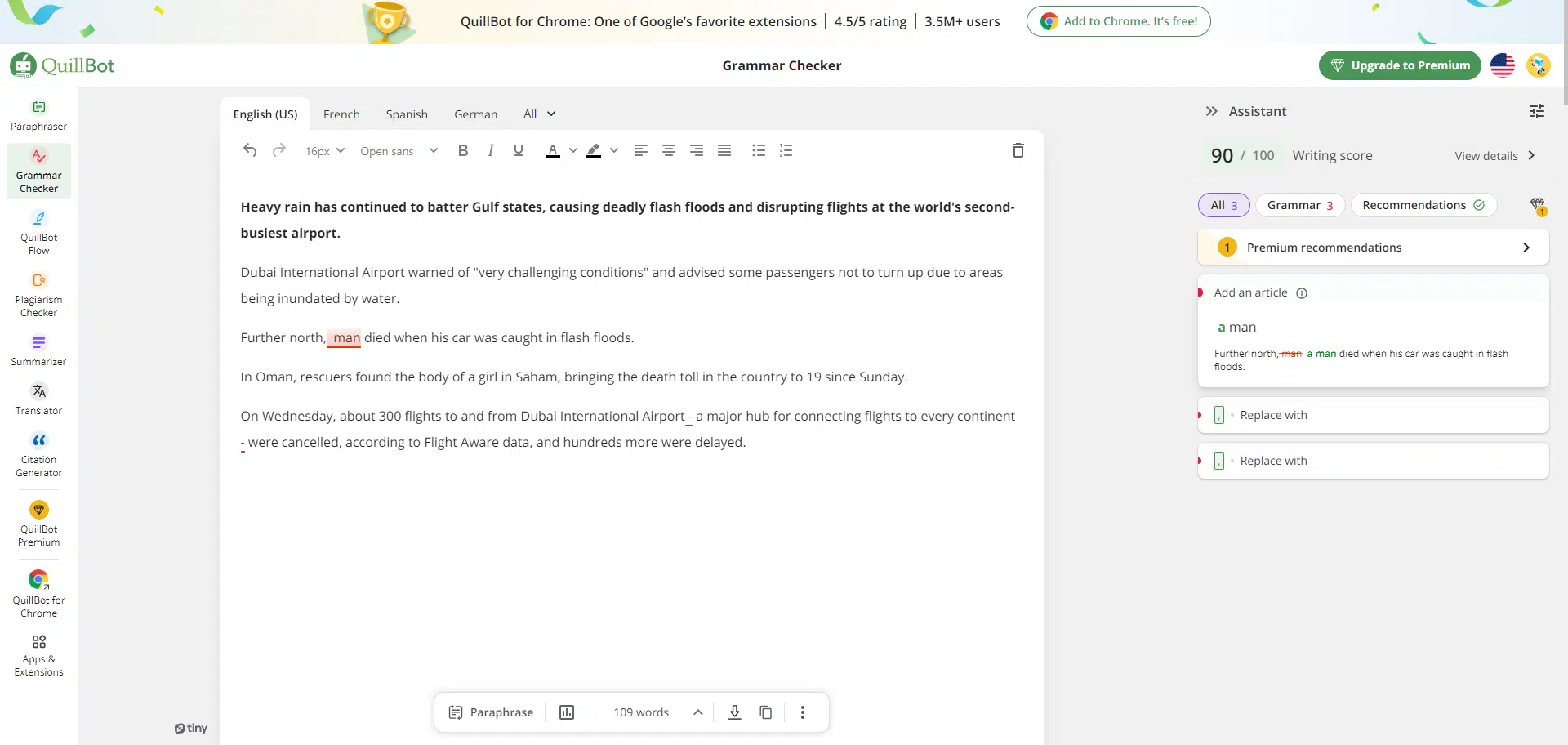Screen dimensions: 1568x745
Task: Click View details for writing score
Action: point(1495,156)
